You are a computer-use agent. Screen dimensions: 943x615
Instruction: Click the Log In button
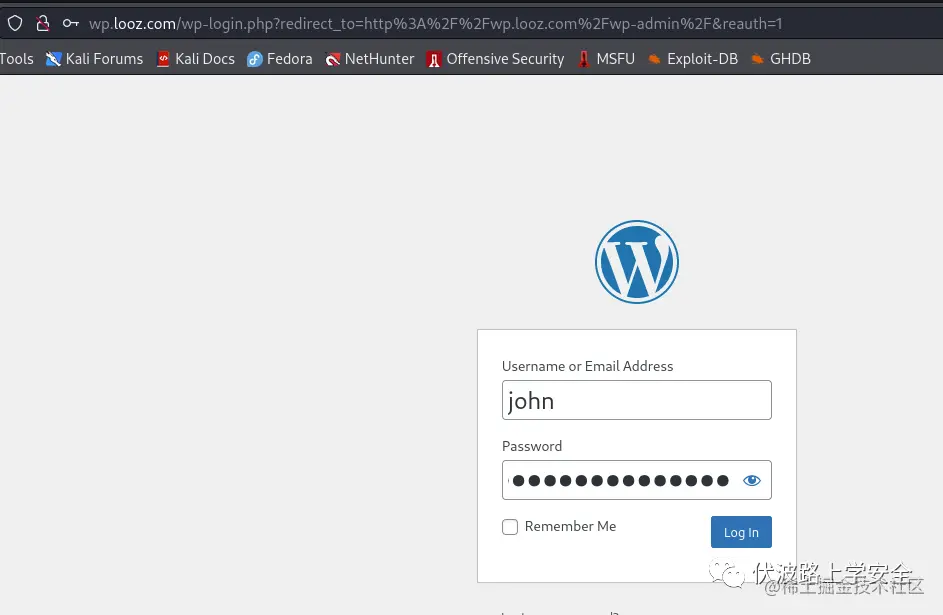click(741, 532)
